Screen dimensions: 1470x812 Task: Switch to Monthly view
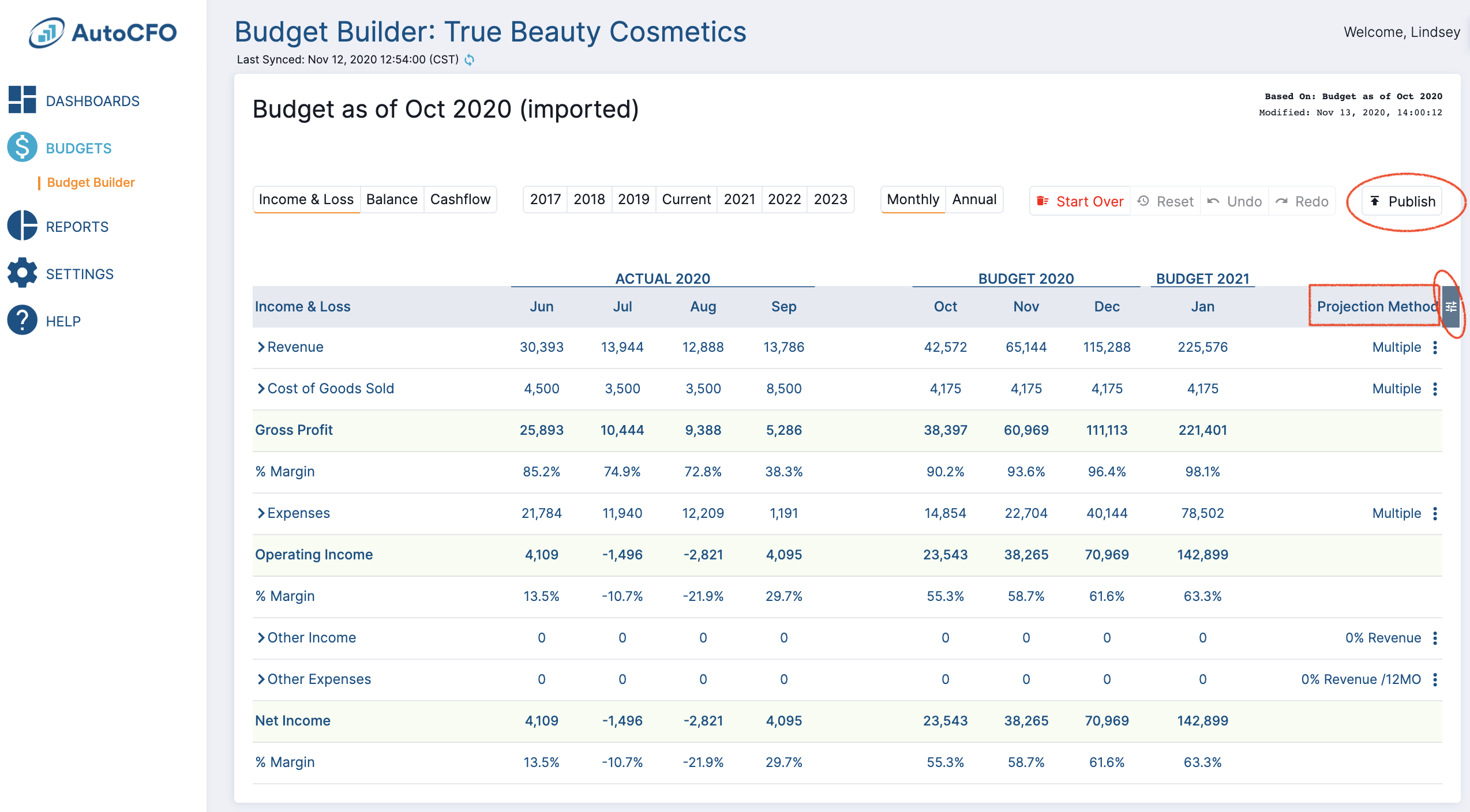pyautogui.click(x=913, y=200)
